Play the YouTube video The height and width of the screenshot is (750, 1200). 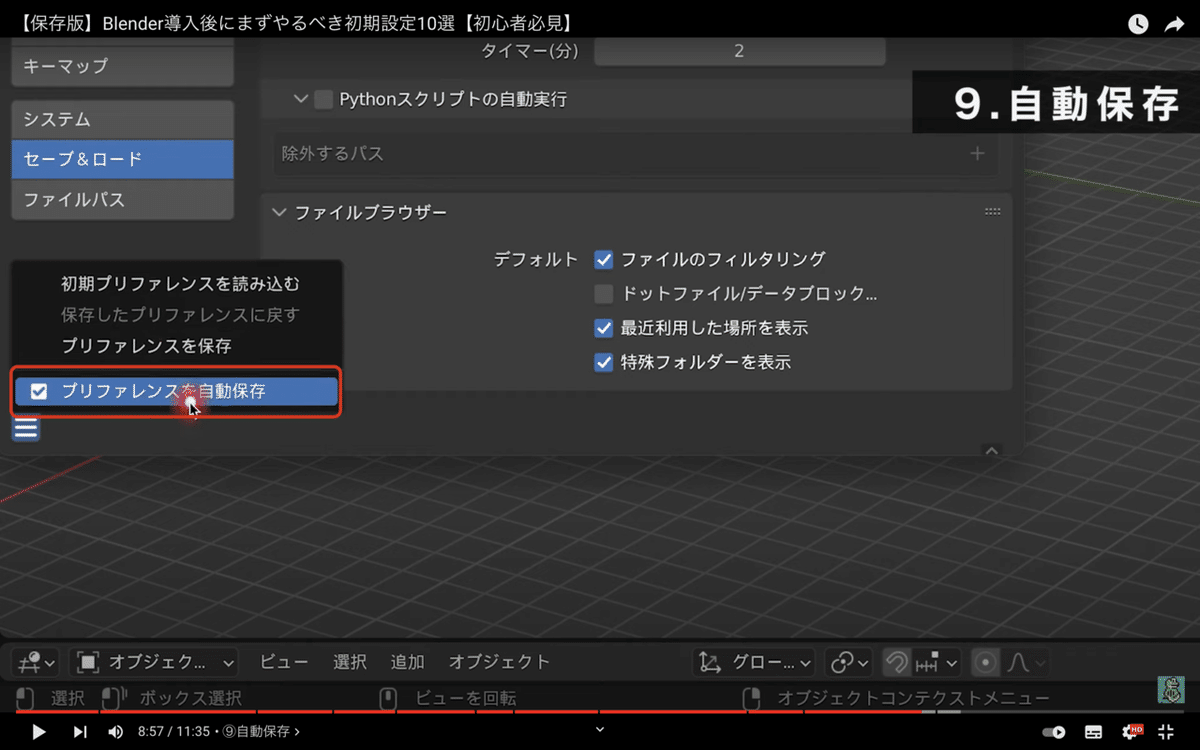(39, 732)
